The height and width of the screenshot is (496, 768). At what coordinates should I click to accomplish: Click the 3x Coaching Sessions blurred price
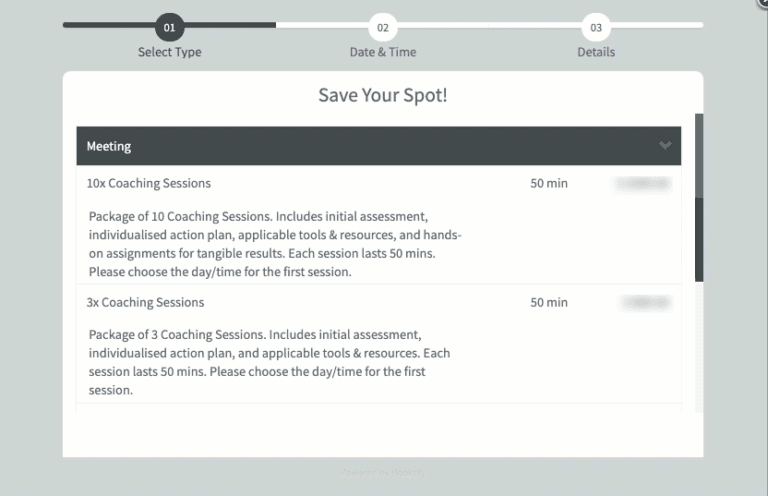click(645, 302)
